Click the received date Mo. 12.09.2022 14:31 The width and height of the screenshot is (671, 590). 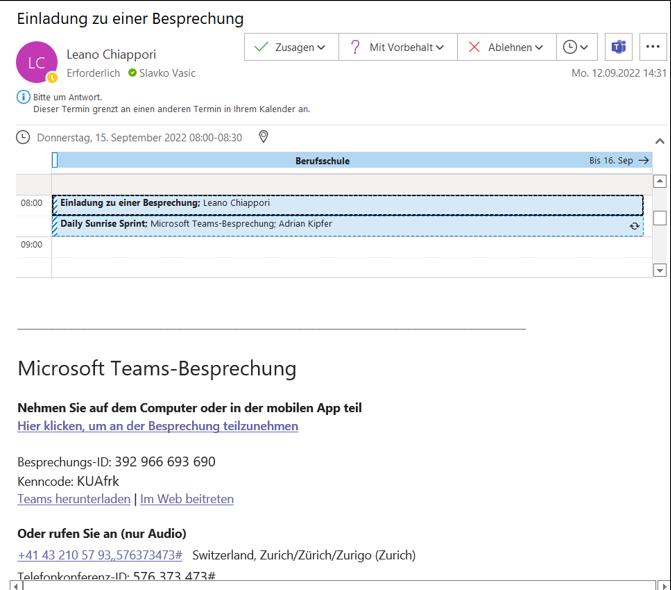click(x=619, y=73)
